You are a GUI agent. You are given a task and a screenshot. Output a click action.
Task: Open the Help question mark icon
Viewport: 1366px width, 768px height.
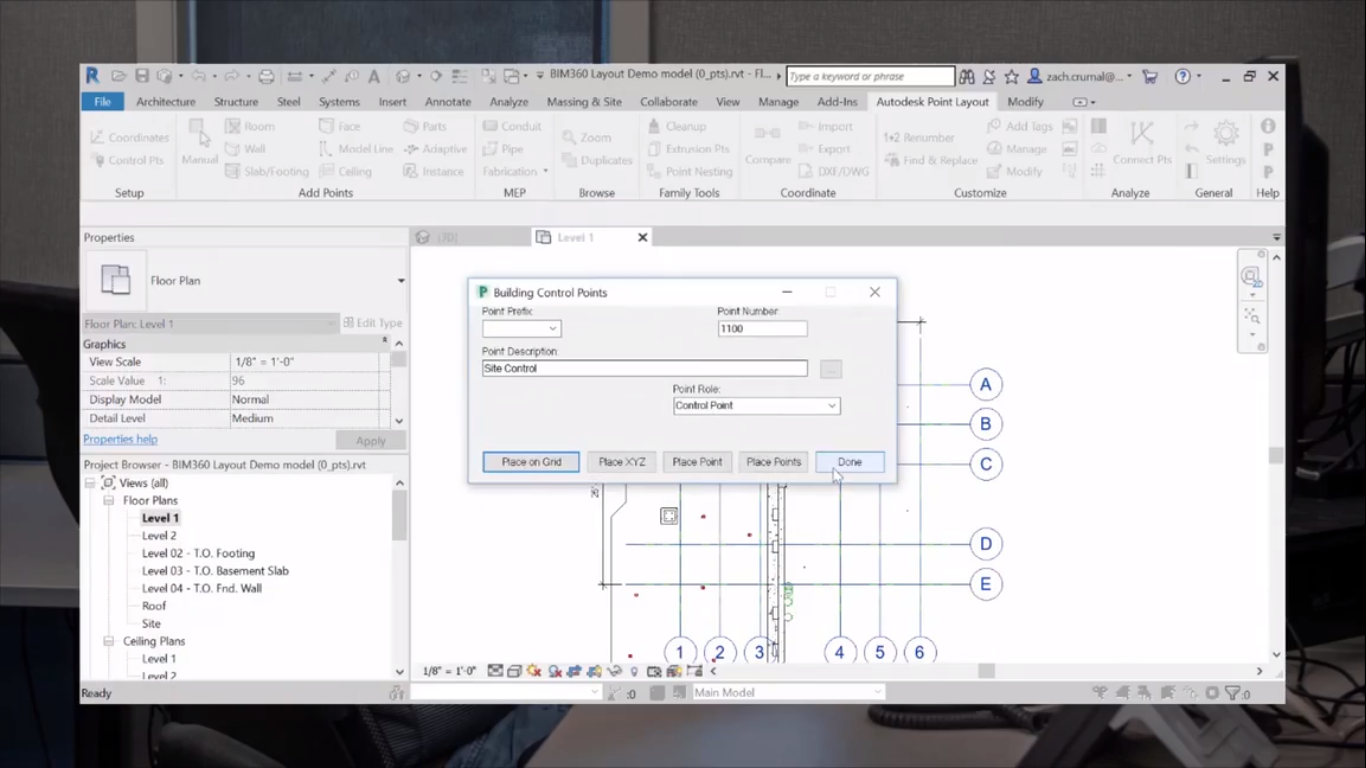click(1182, 76)
